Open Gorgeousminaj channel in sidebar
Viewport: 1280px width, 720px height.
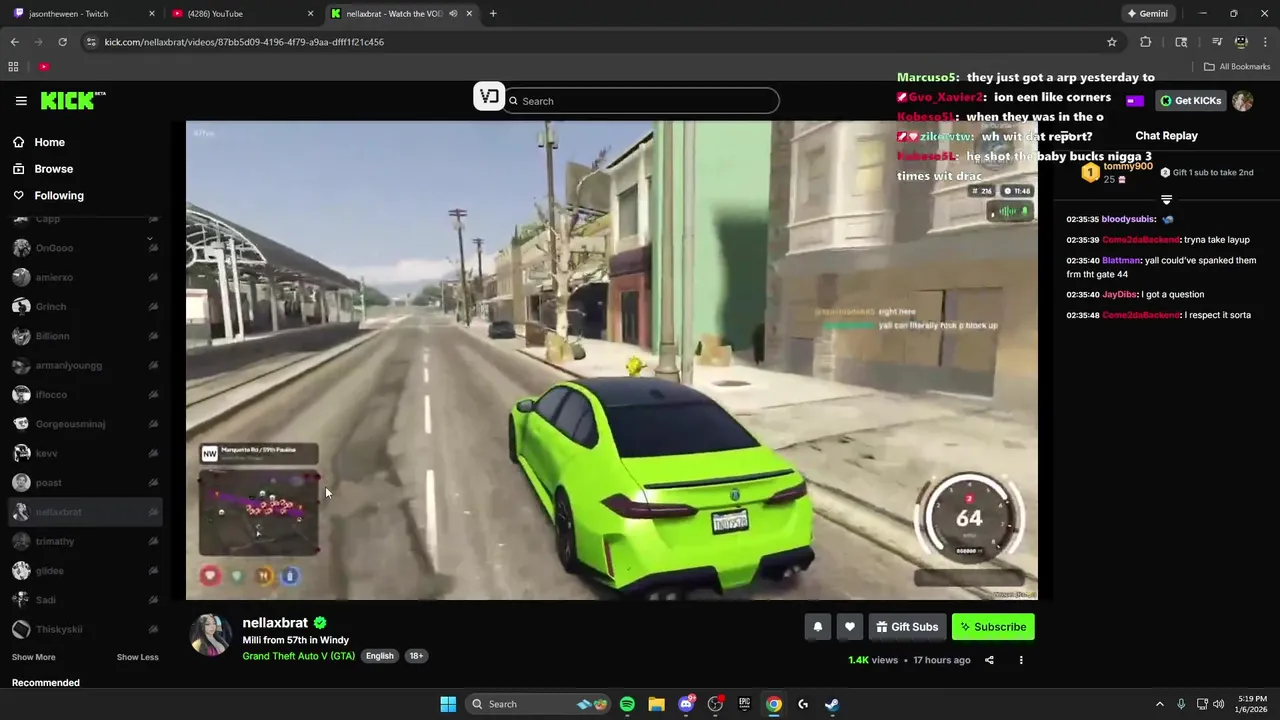click(85, 424)
